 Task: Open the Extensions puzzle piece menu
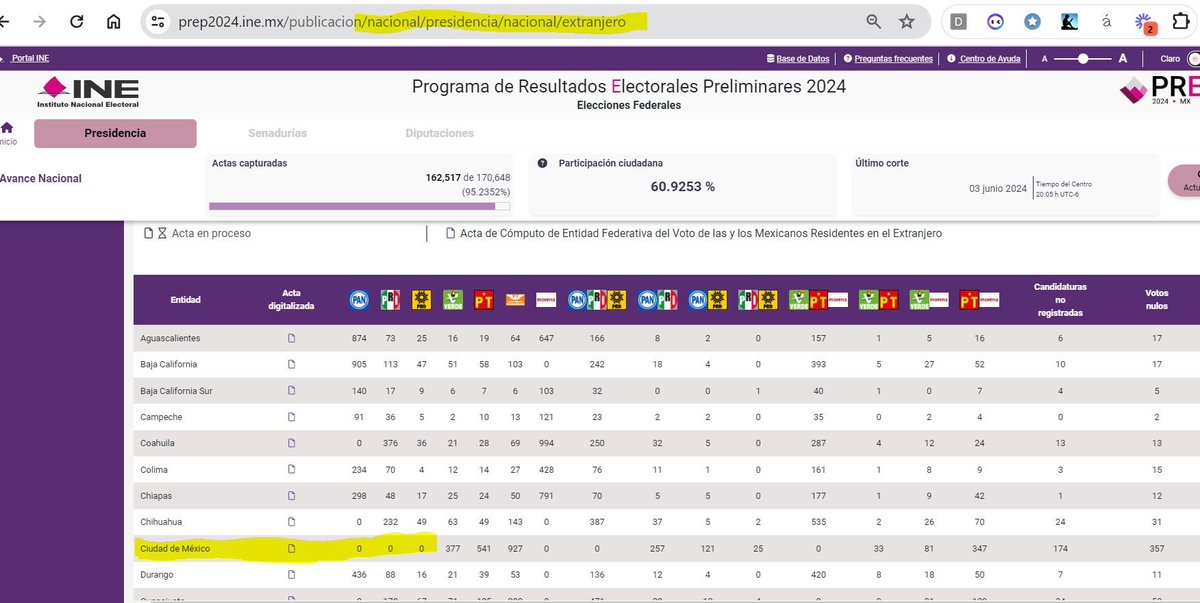point(1181,21)
